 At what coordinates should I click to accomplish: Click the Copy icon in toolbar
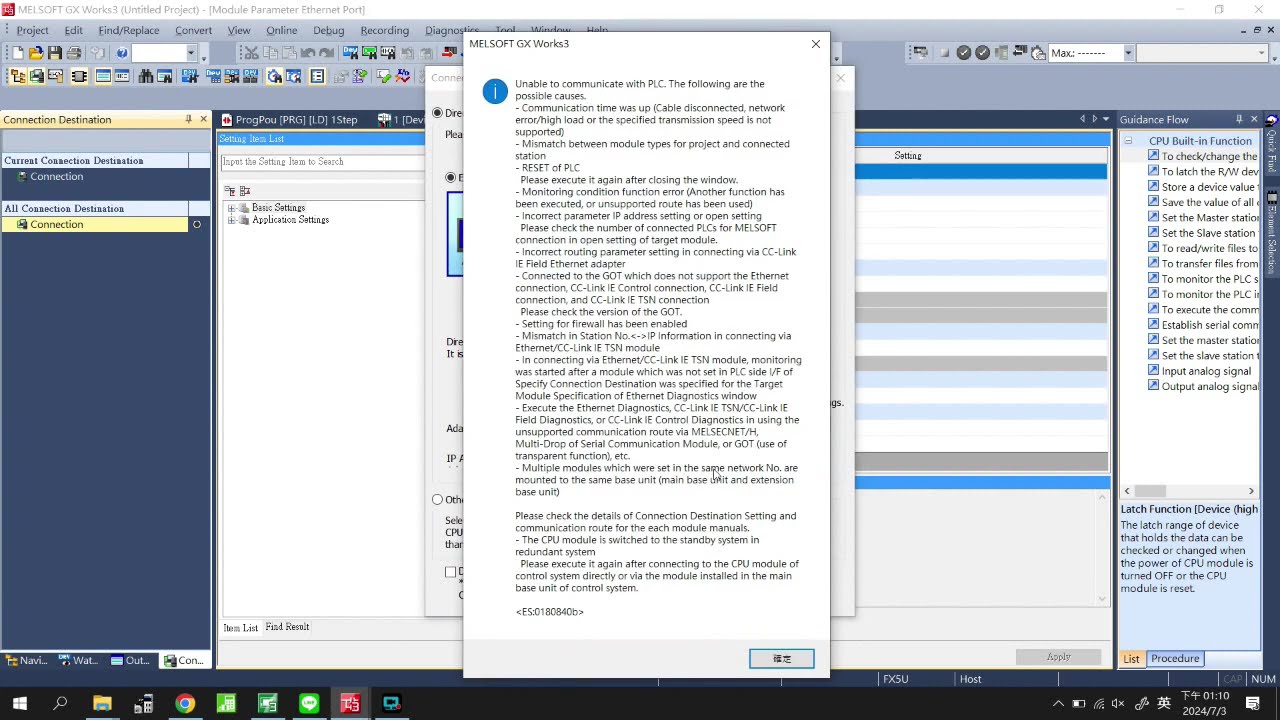(x=270, y=53)
